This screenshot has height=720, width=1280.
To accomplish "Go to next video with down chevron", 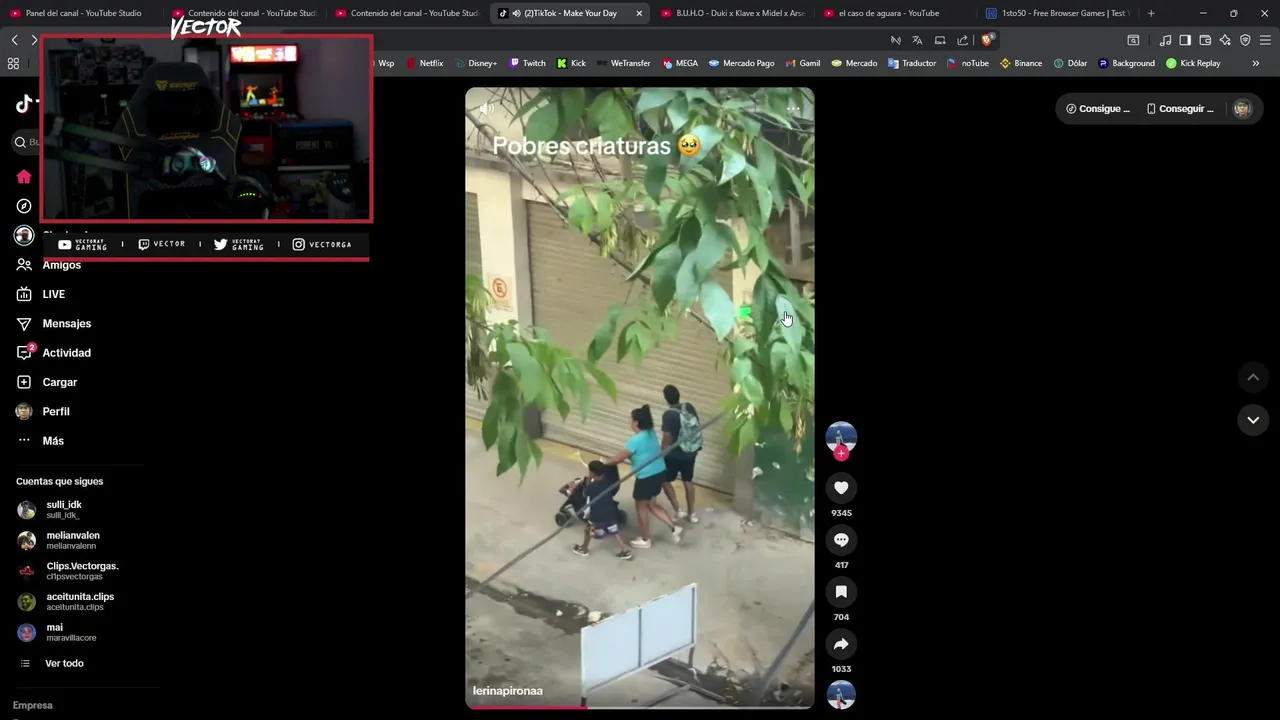I will pyautogui.click(x=1253, y=420).
